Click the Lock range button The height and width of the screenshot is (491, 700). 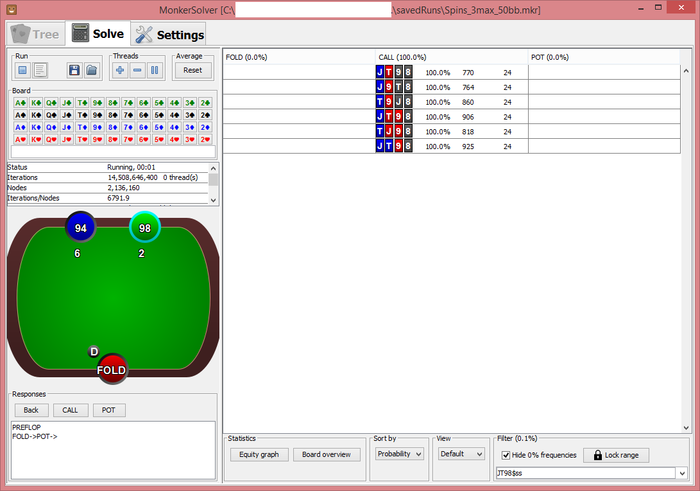pyautogui.click(x=616, y=455)
